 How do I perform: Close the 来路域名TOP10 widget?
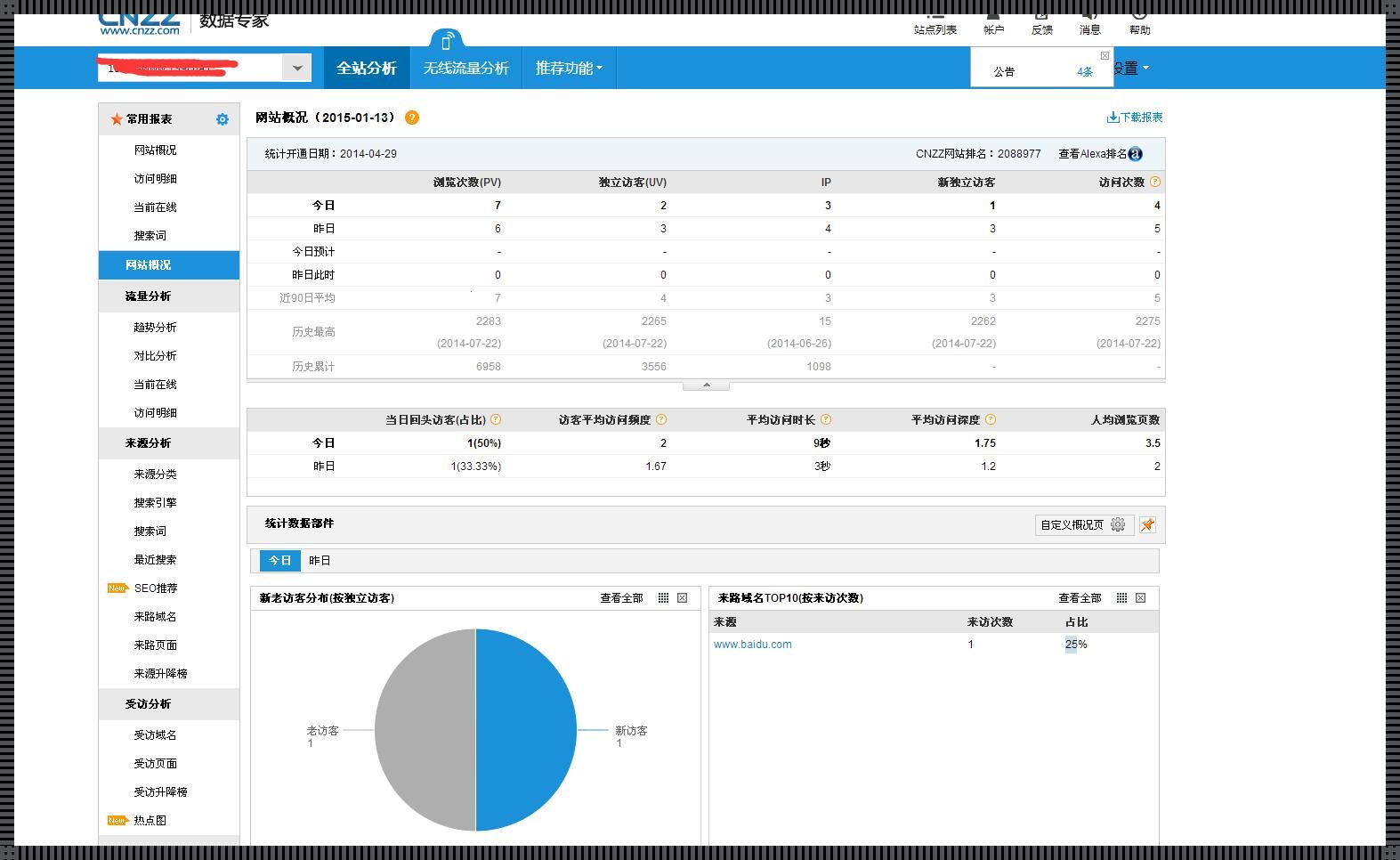[1141, 598]
